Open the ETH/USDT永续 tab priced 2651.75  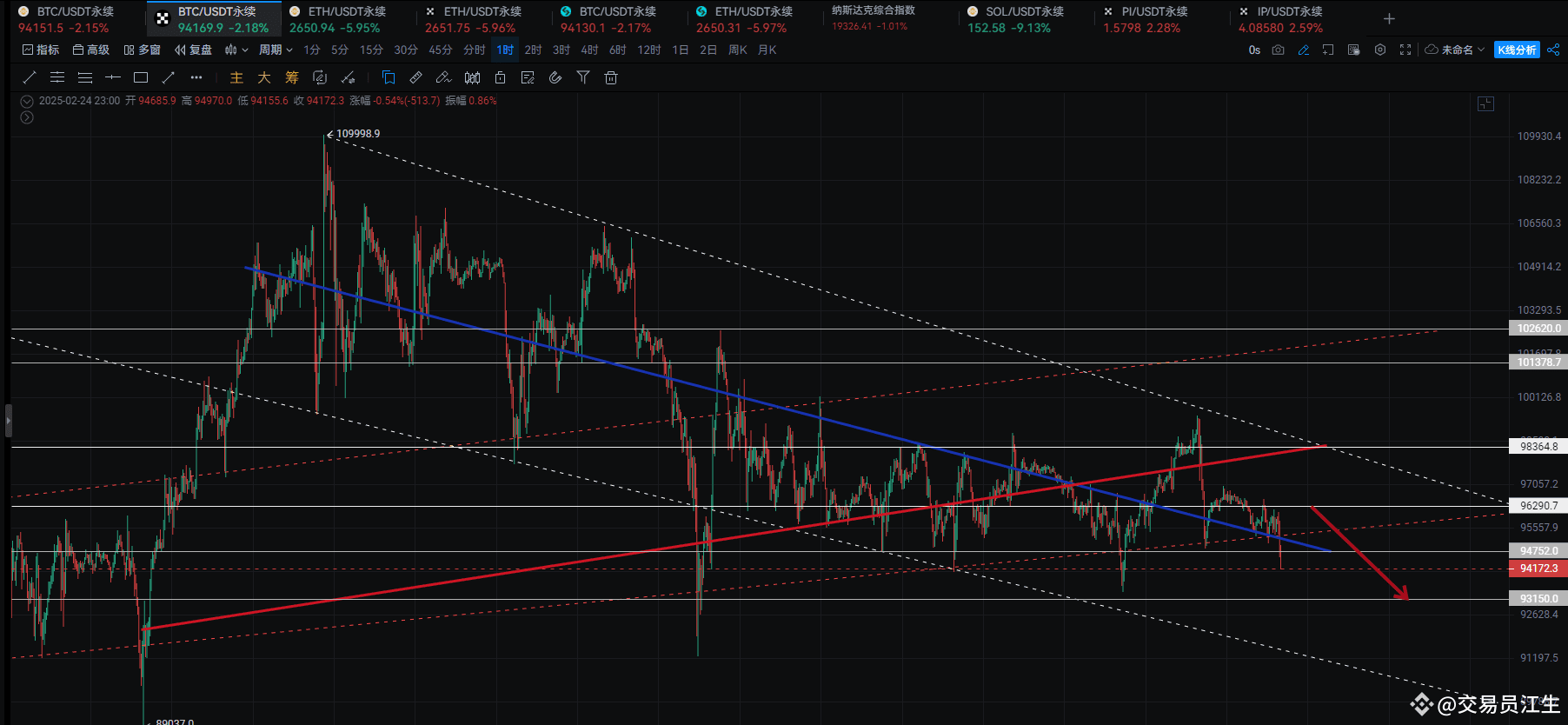(485, 19)
